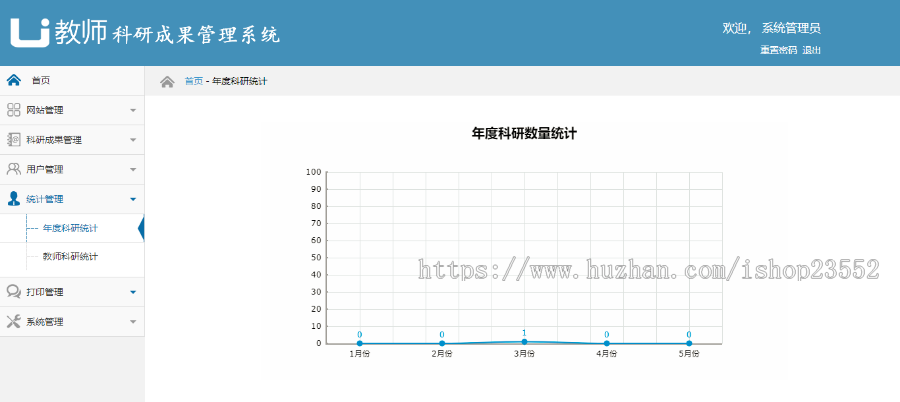Click the 用户管理 people icon
Viewport: 900px width, 402px height.
click(14, 169)
